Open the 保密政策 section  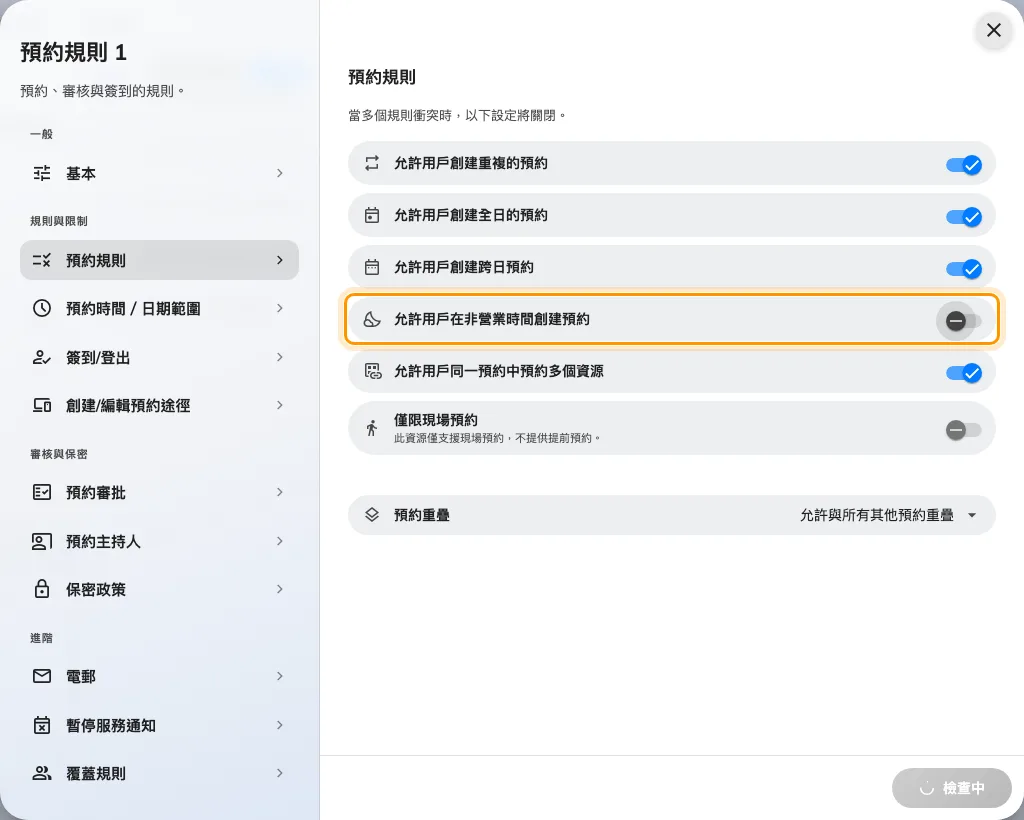pos(159,589)
